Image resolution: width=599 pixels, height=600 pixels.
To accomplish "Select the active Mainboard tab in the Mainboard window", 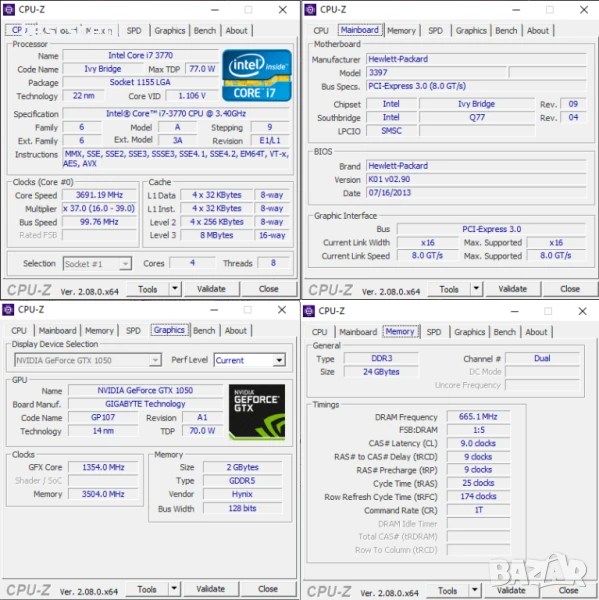I will pyautogui.click(x=359, y=30).
